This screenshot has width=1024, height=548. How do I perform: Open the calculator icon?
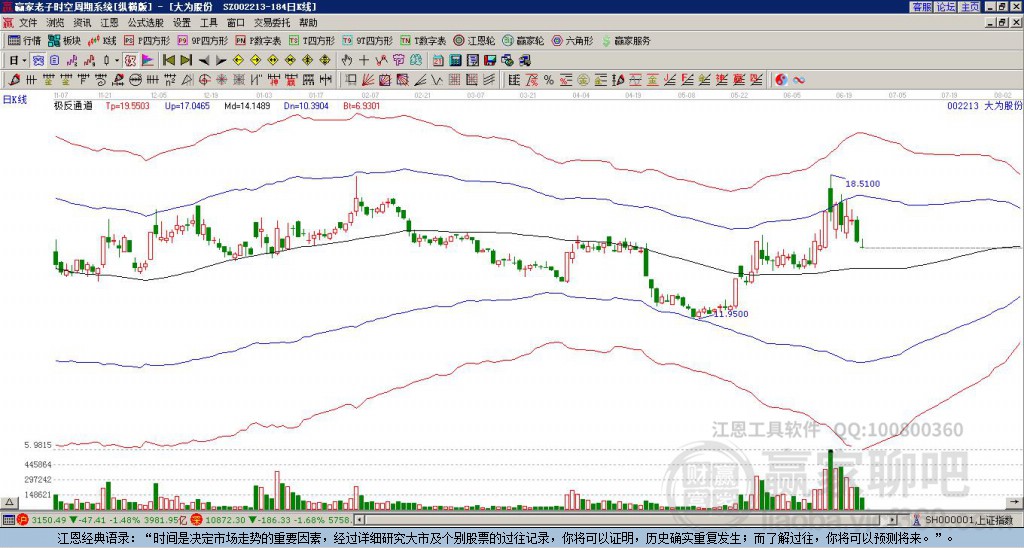pos(455,61)
